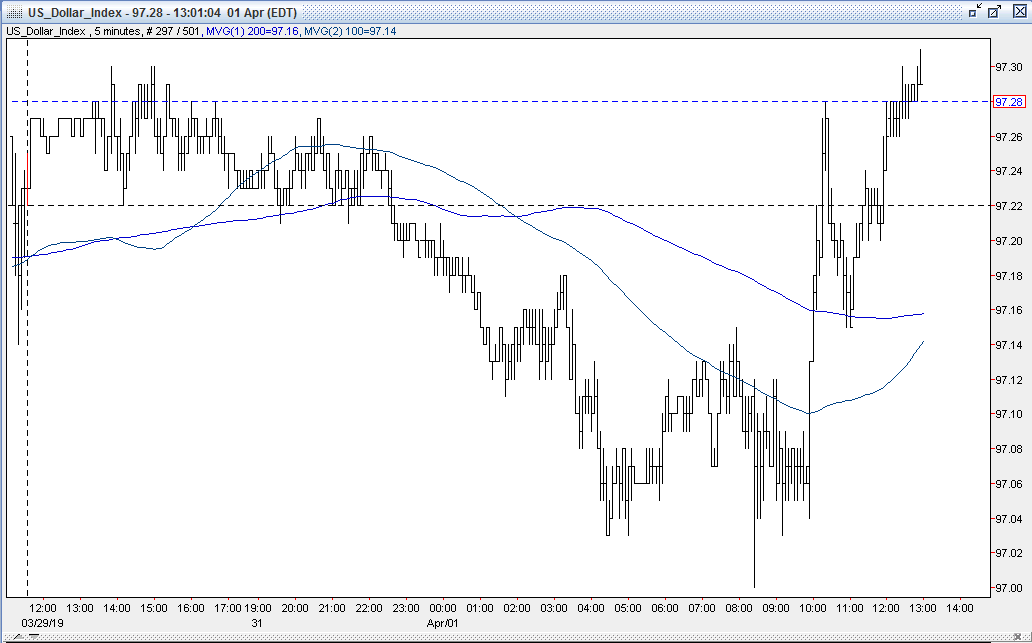Click the blue dashed 97.28 price line

500,101
